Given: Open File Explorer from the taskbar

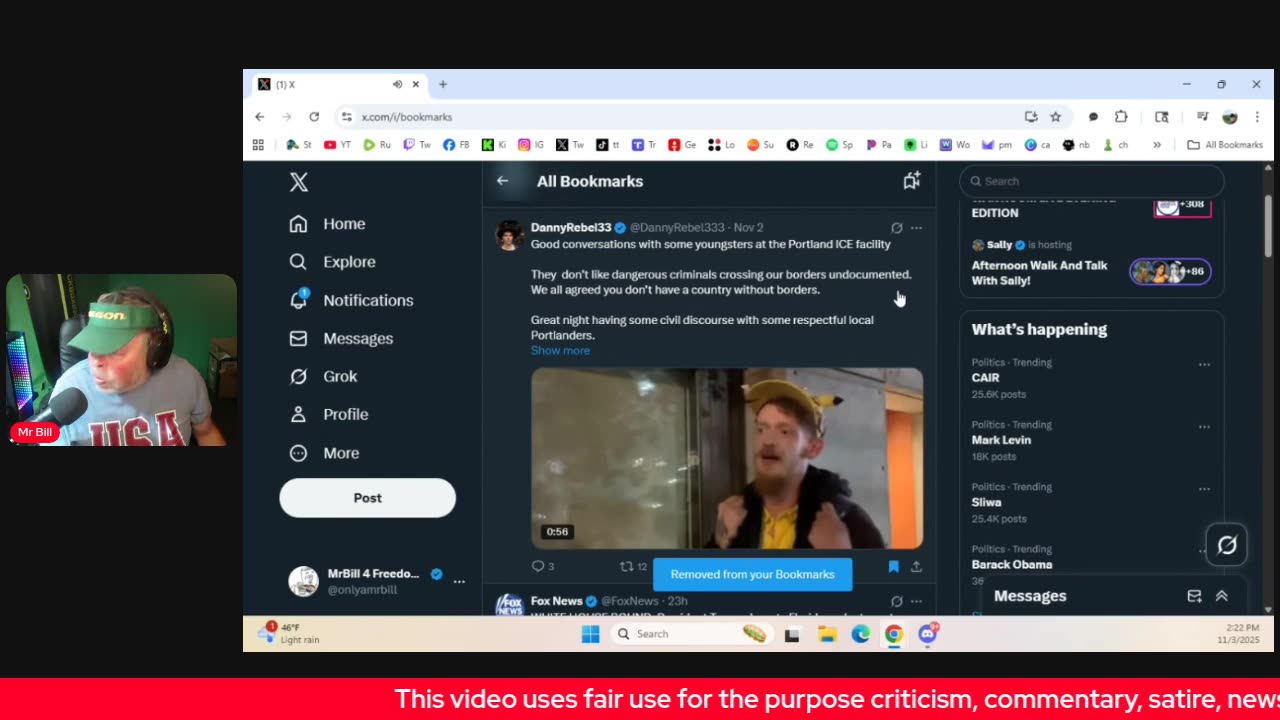Looking at the screenshot, I should 827,634.
